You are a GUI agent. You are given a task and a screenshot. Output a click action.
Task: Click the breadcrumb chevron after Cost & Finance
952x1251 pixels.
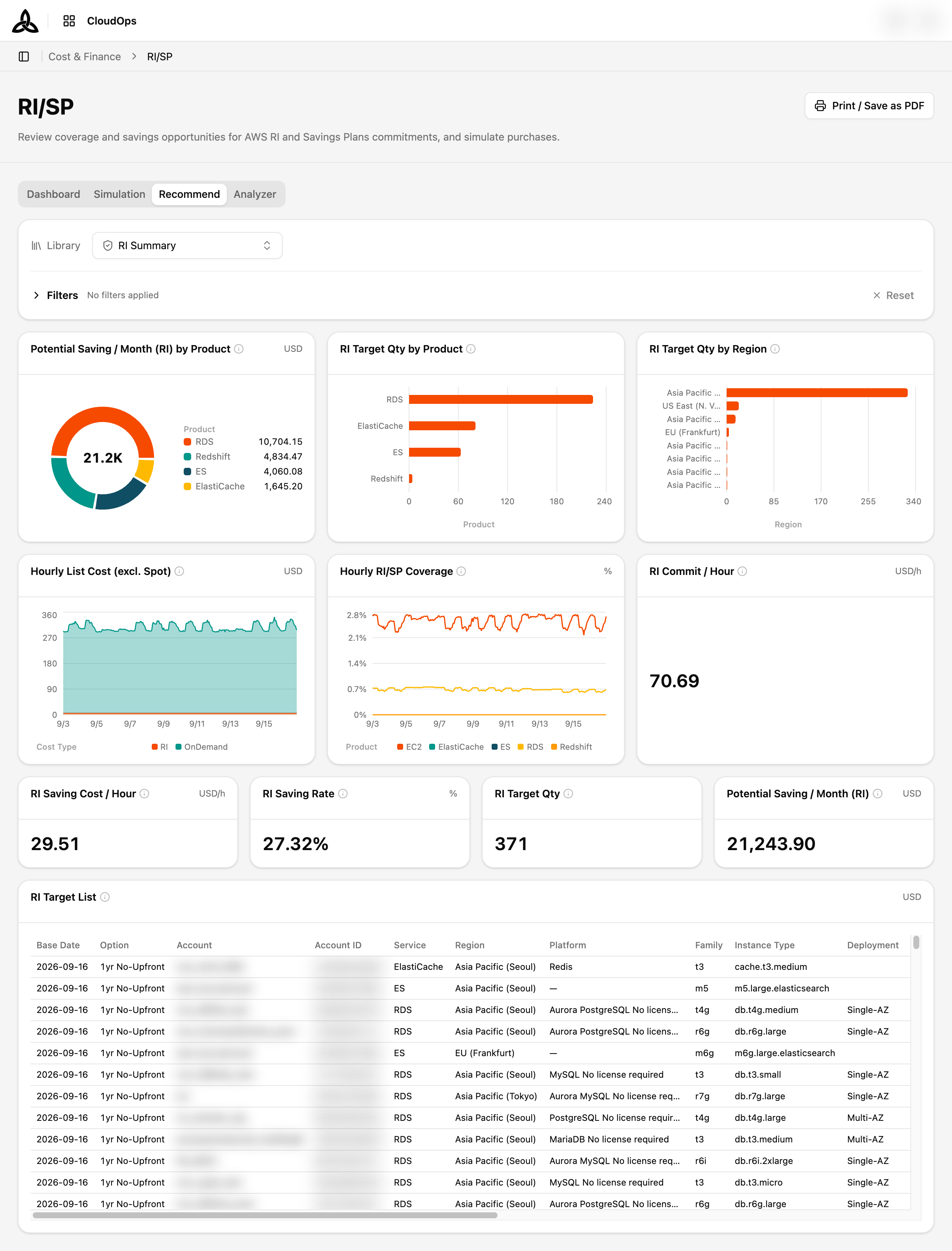pyautogui.click(x=134, y=57)
